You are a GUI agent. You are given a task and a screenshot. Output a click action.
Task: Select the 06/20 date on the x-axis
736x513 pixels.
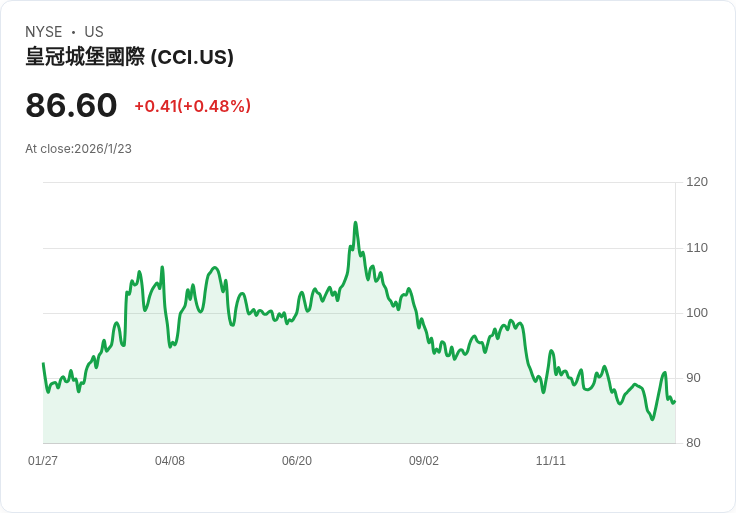pyautogui.click(x=297, y=461)
